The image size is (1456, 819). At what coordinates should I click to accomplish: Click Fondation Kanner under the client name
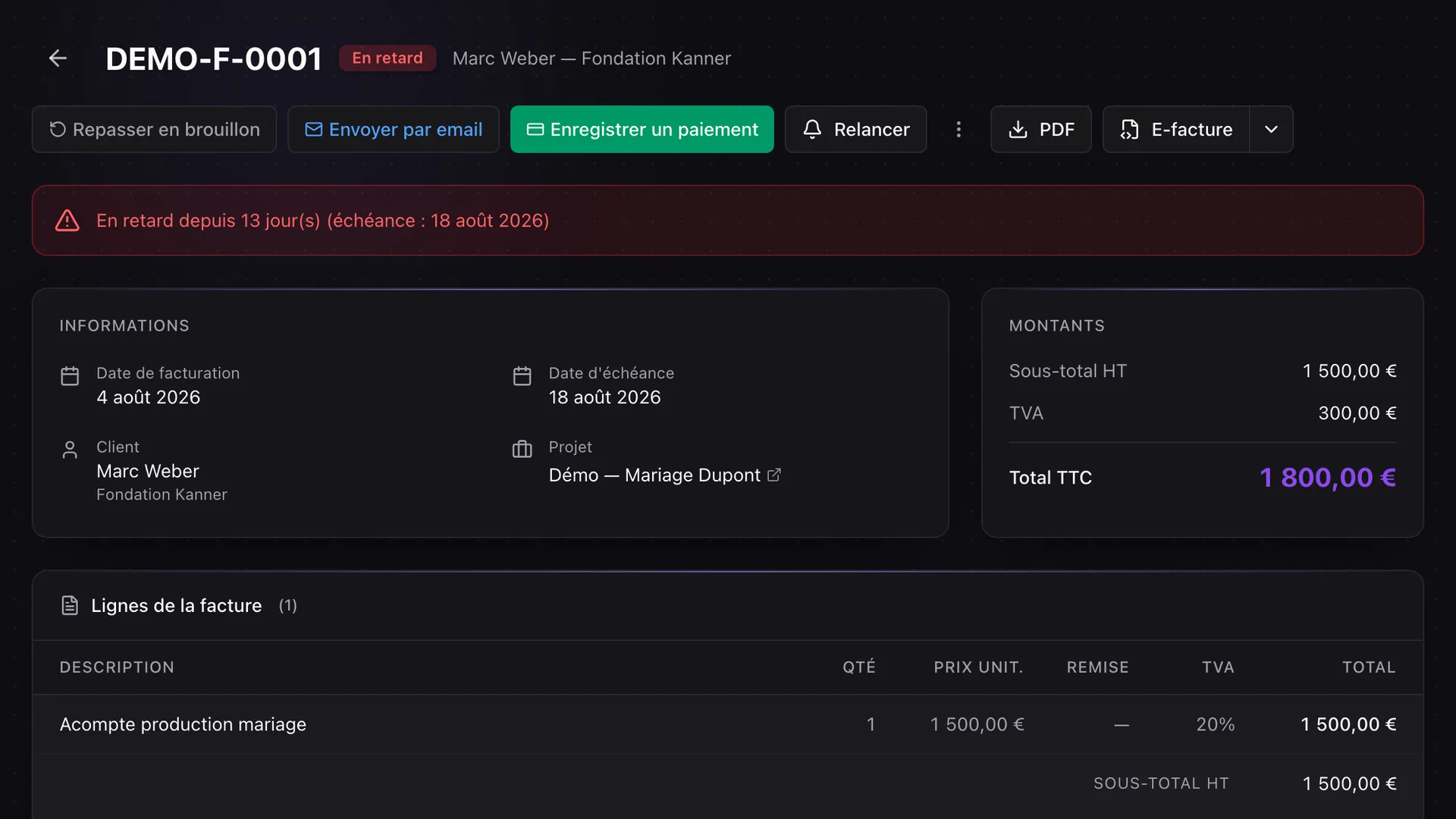click(x=162, y=494)
